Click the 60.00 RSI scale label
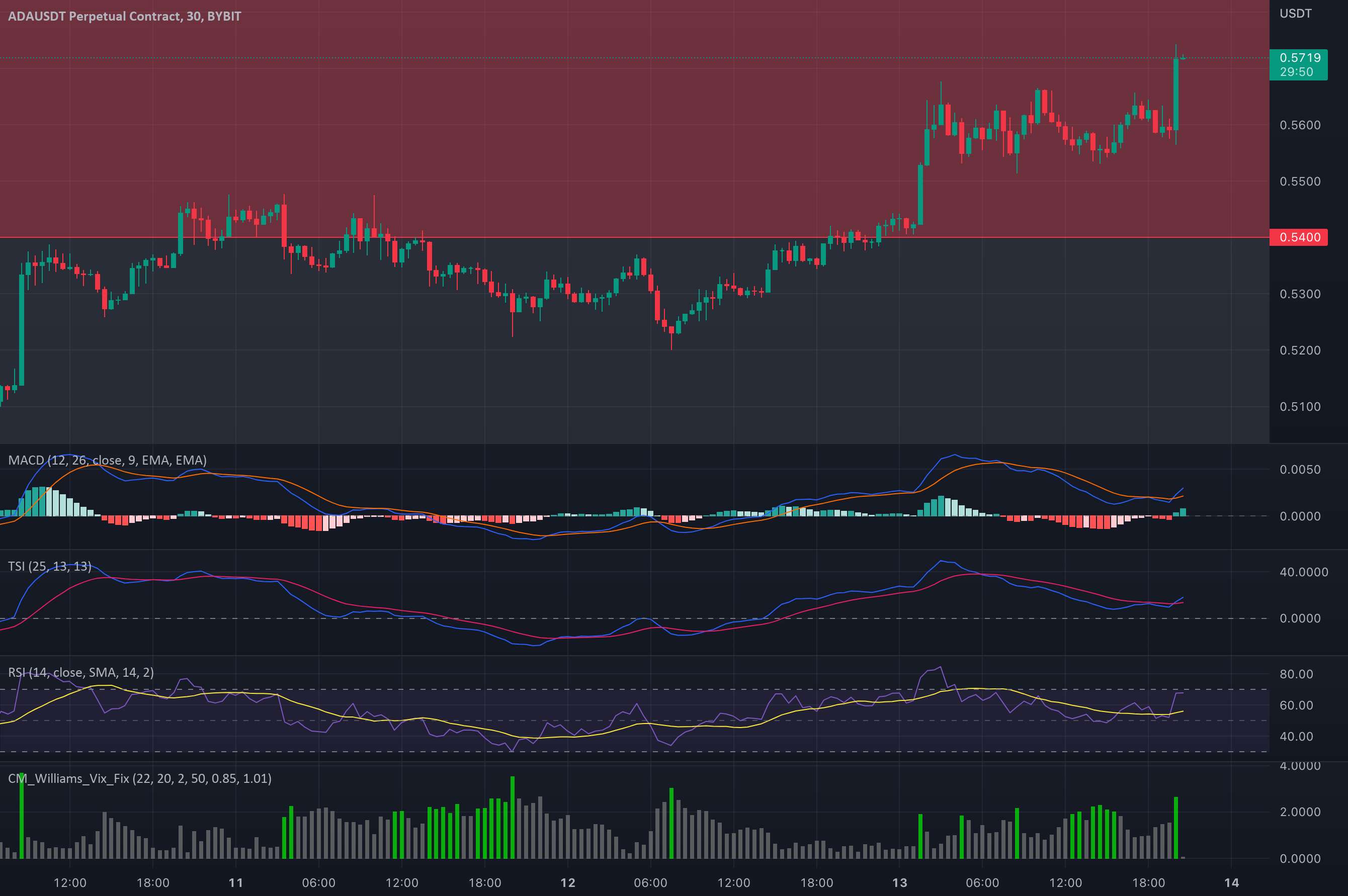1348x896 pixels. 1296,705
